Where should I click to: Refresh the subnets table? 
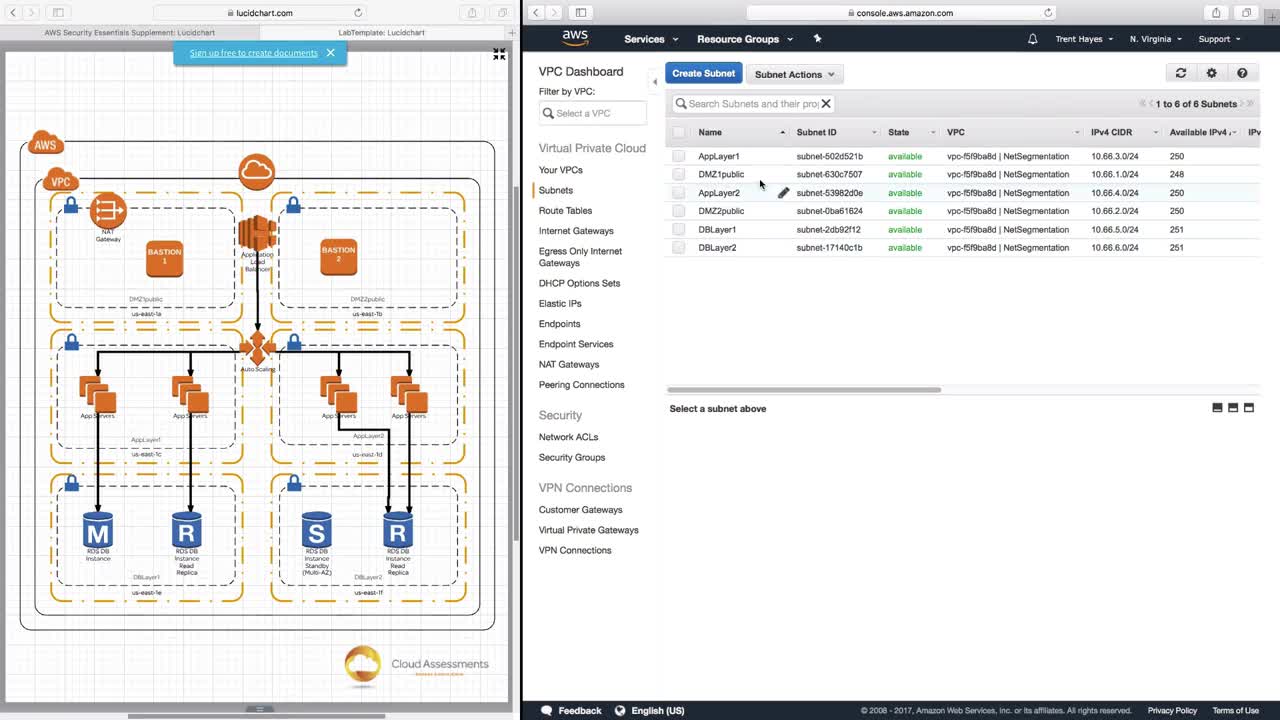point(1181,73)
